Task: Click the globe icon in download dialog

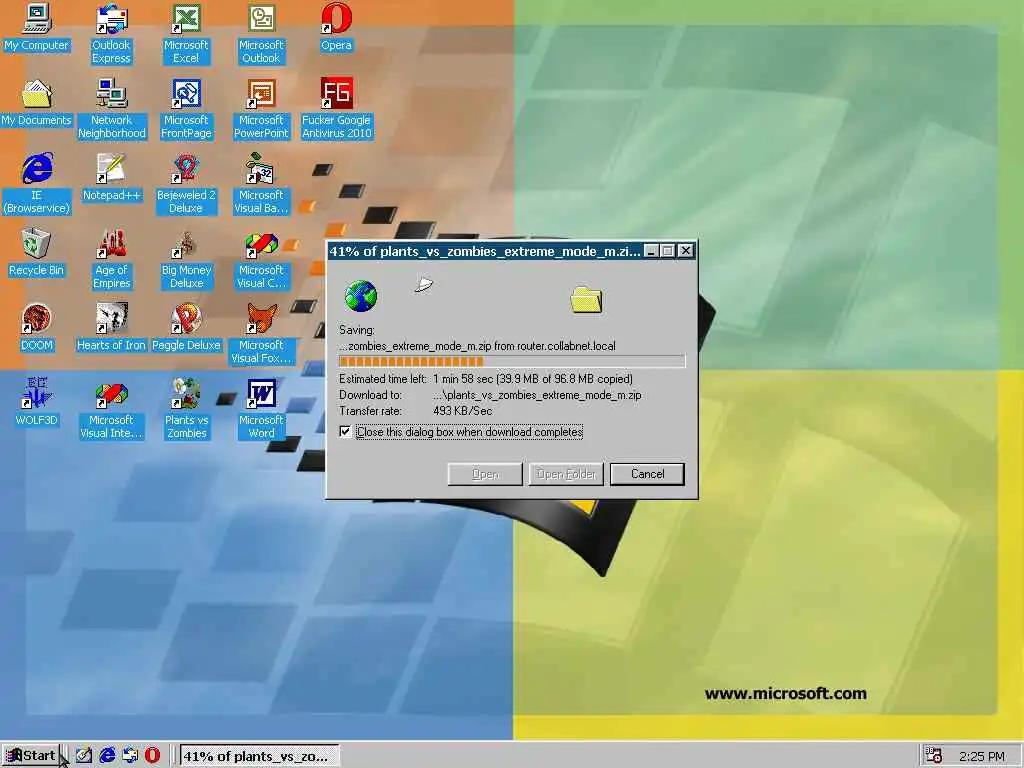Action: [x=360, y=296]
